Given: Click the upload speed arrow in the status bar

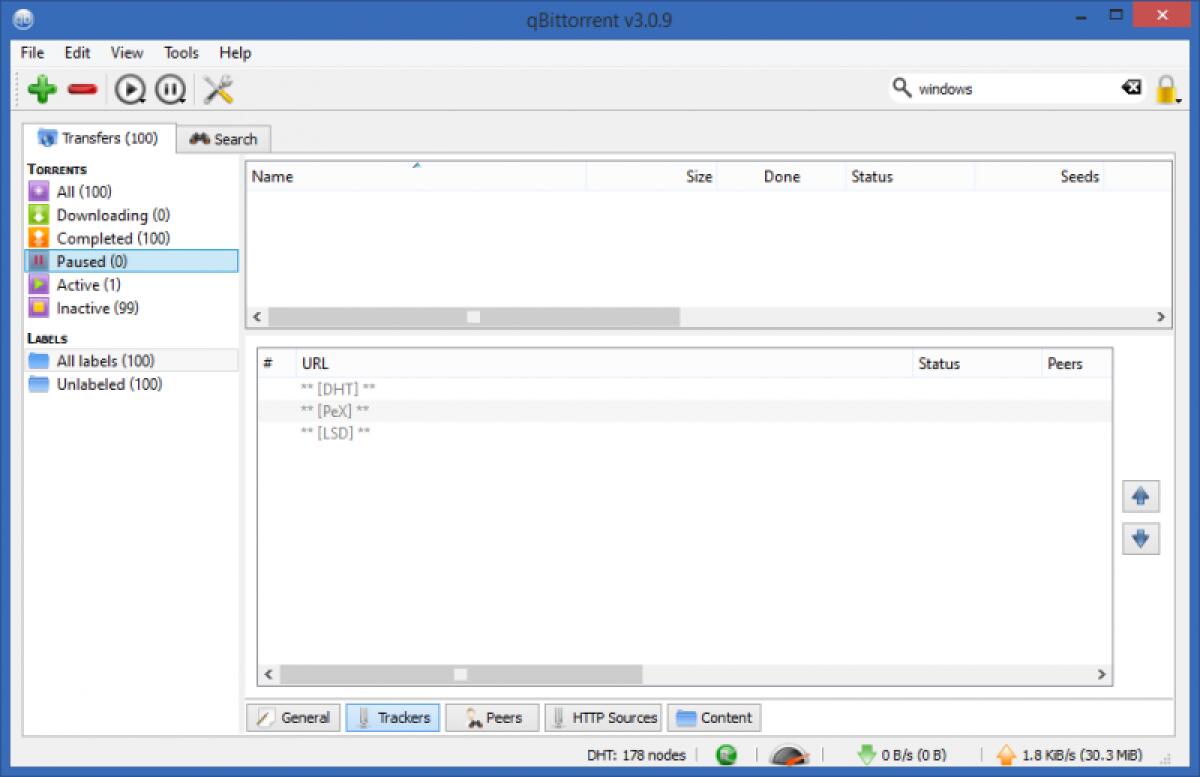Looking at the screenshot, I should pyautogui.click(x=1006, y=755).
